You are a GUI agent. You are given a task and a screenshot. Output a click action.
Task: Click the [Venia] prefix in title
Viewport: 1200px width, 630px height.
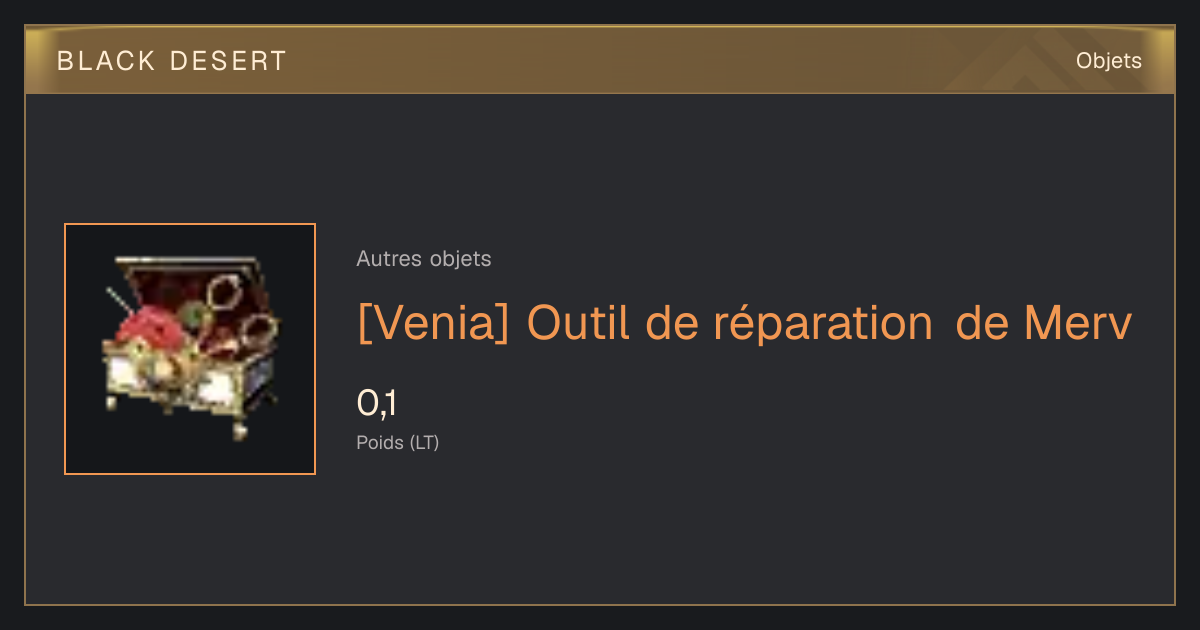(x=433, y=323)
